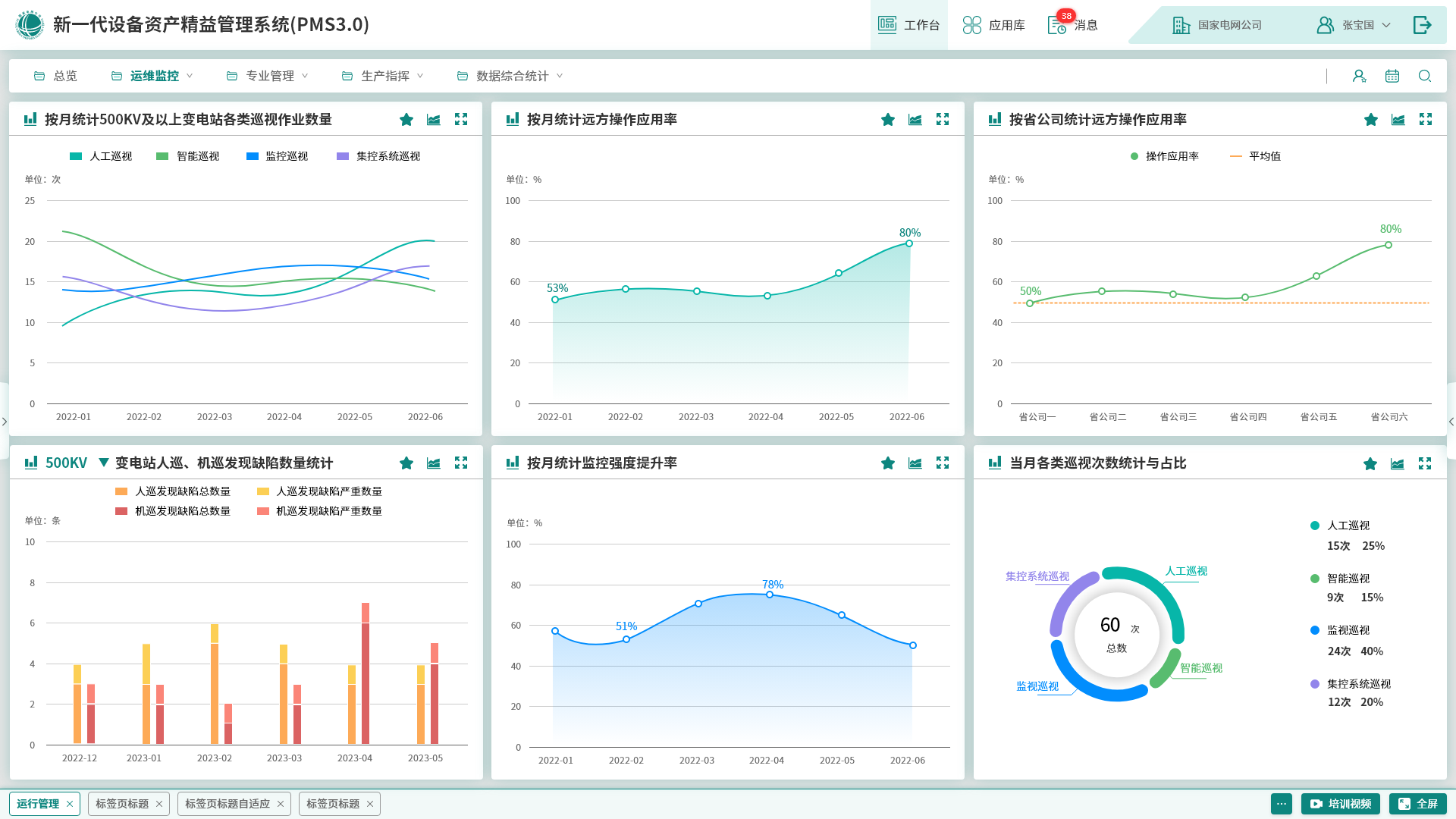Toggle 智能巡视 legend in line chart
Viewport: 1456px width, 819px height.
187,156
